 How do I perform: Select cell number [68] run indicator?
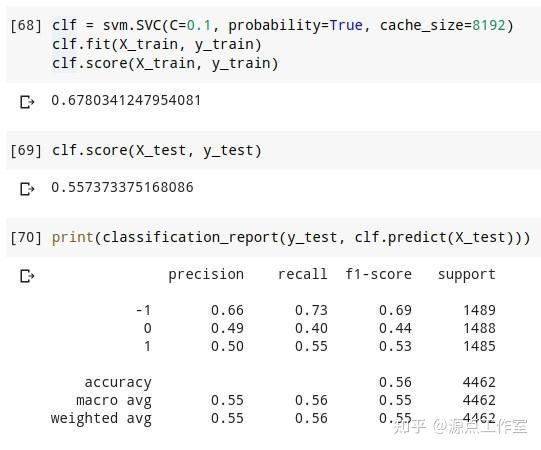pyautogui.click(x=26, y=26)
